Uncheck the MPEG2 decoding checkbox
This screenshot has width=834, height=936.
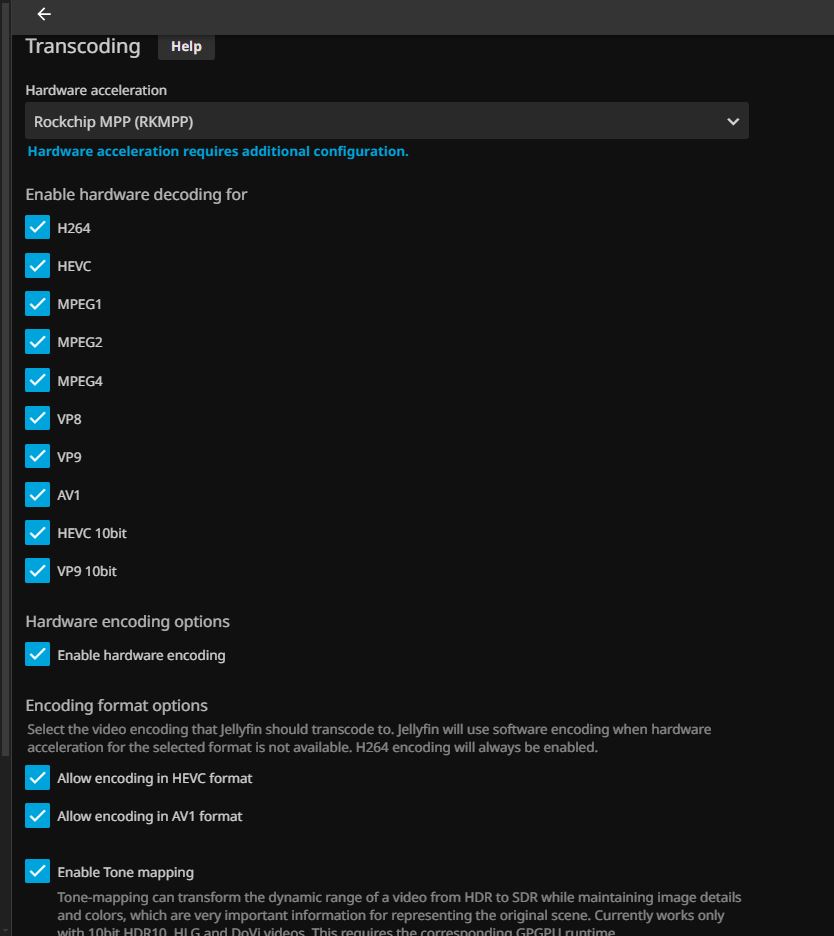[38, 342]
